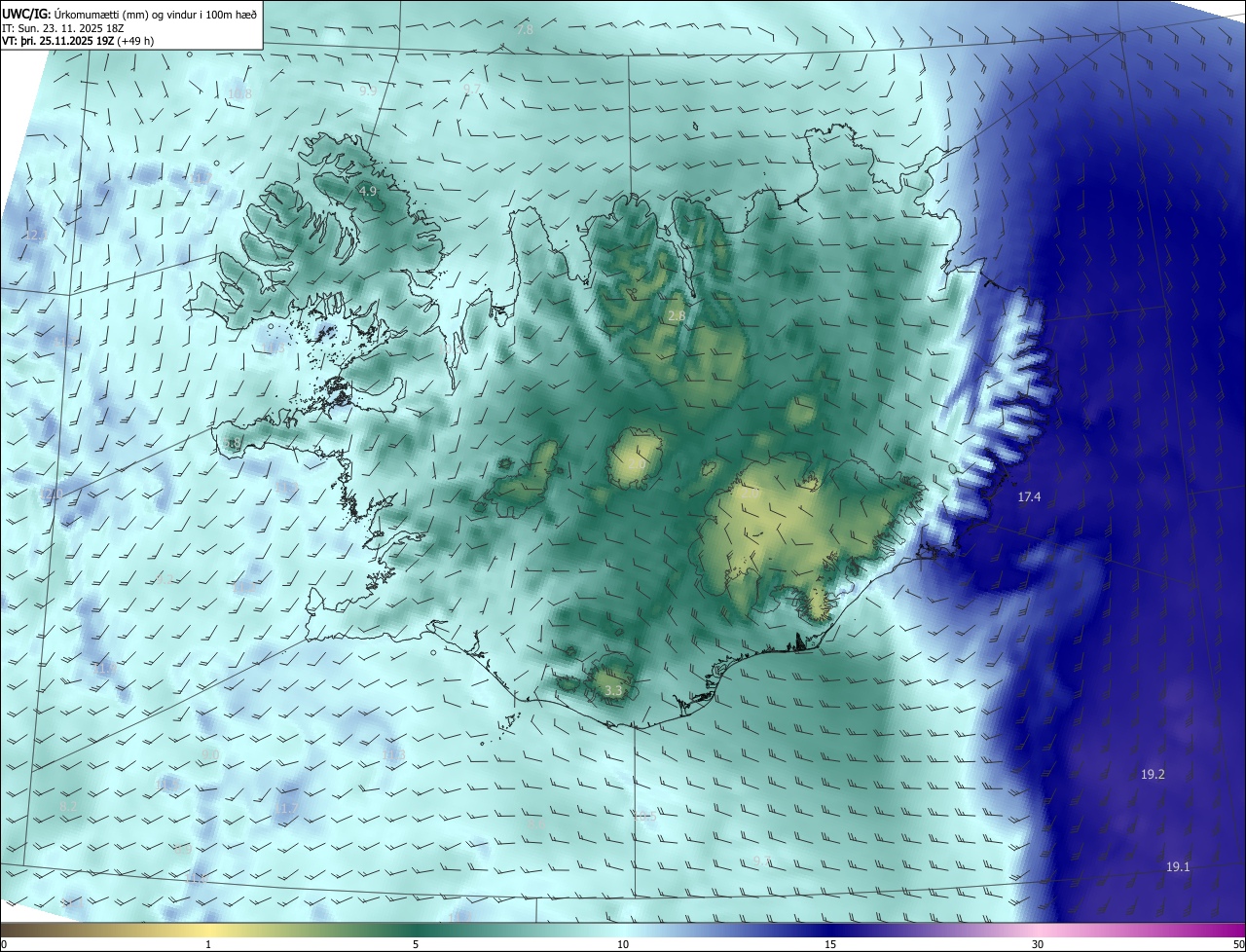Click the 7.8 value at the top
The image size is (1246, 952).
[x=526, y=30]
